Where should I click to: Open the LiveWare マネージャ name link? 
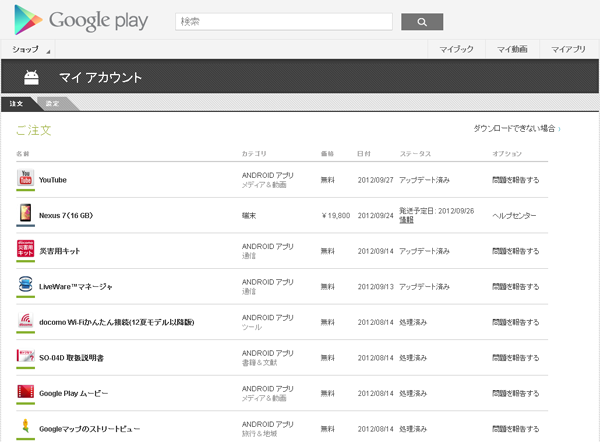pyautogui.click(x=75, y=287)
